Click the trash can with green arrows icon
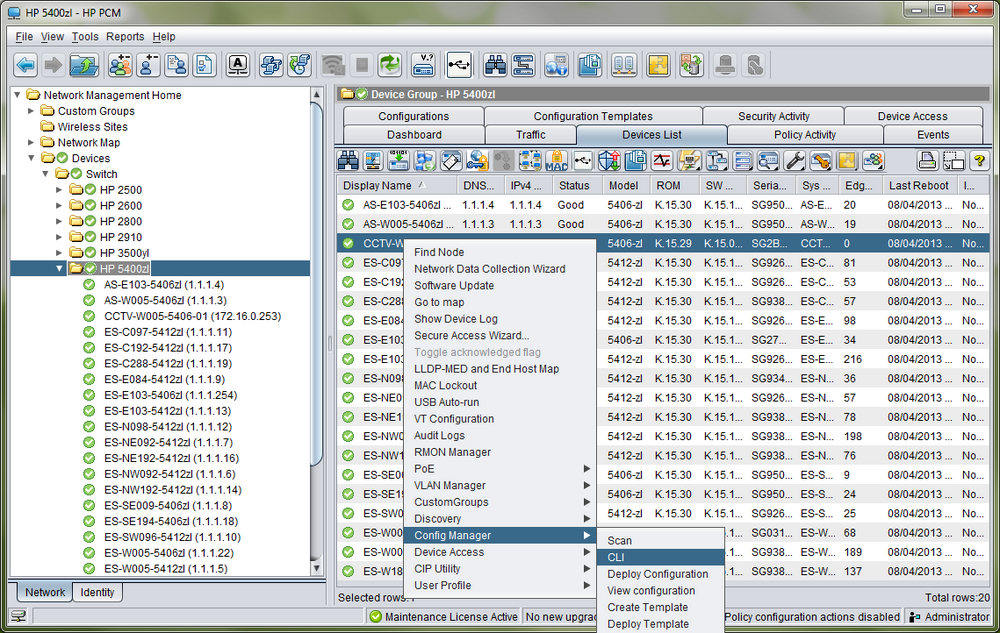Image resolution: width=1000 pixels, height=633 pixels. point(691,65)
